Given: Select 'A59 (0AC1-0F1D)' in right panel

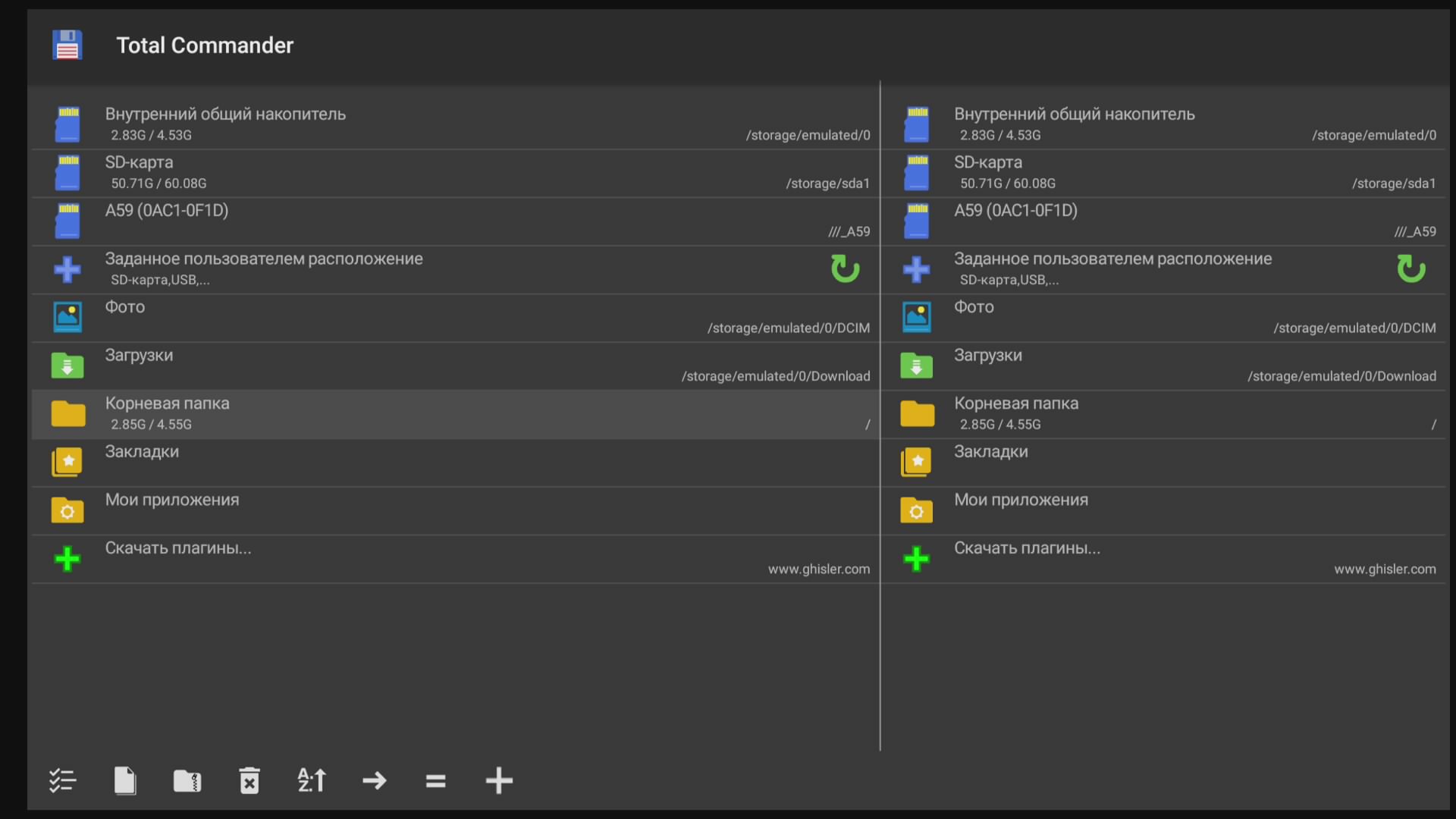Looking at the screenshot, I should point(1016,211).
